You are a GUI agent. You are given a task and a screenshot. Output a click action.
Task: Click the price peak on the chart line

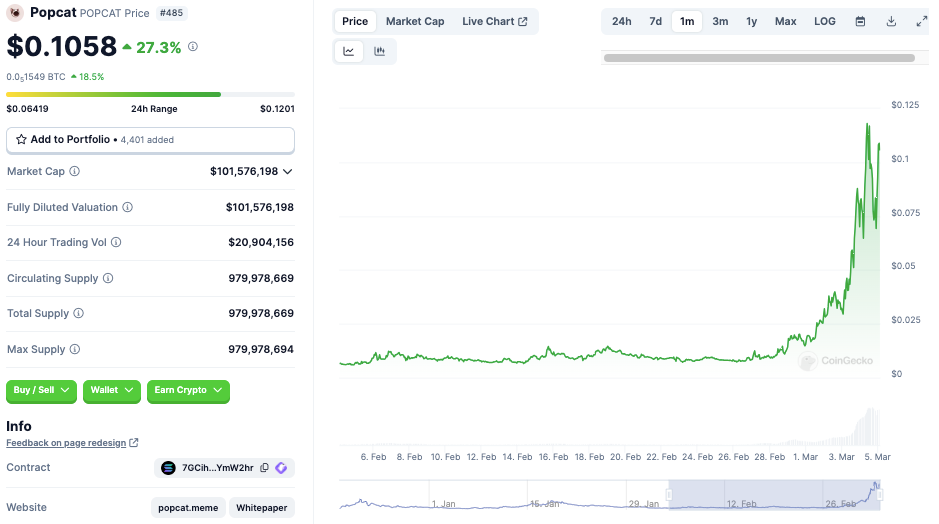tap(867, 124)
